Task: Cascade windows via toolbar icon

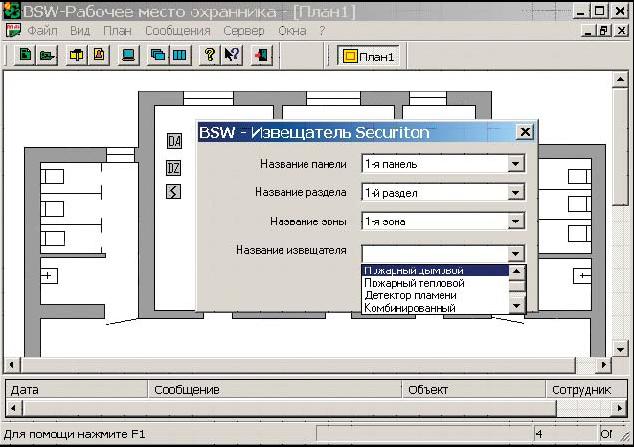Action: click(x=158, y=55)
